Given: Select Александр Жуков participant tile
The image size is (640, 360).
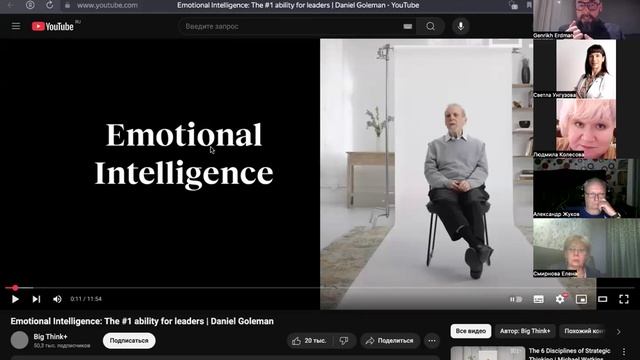Looking at the screenshot, I should pos(587,188).
